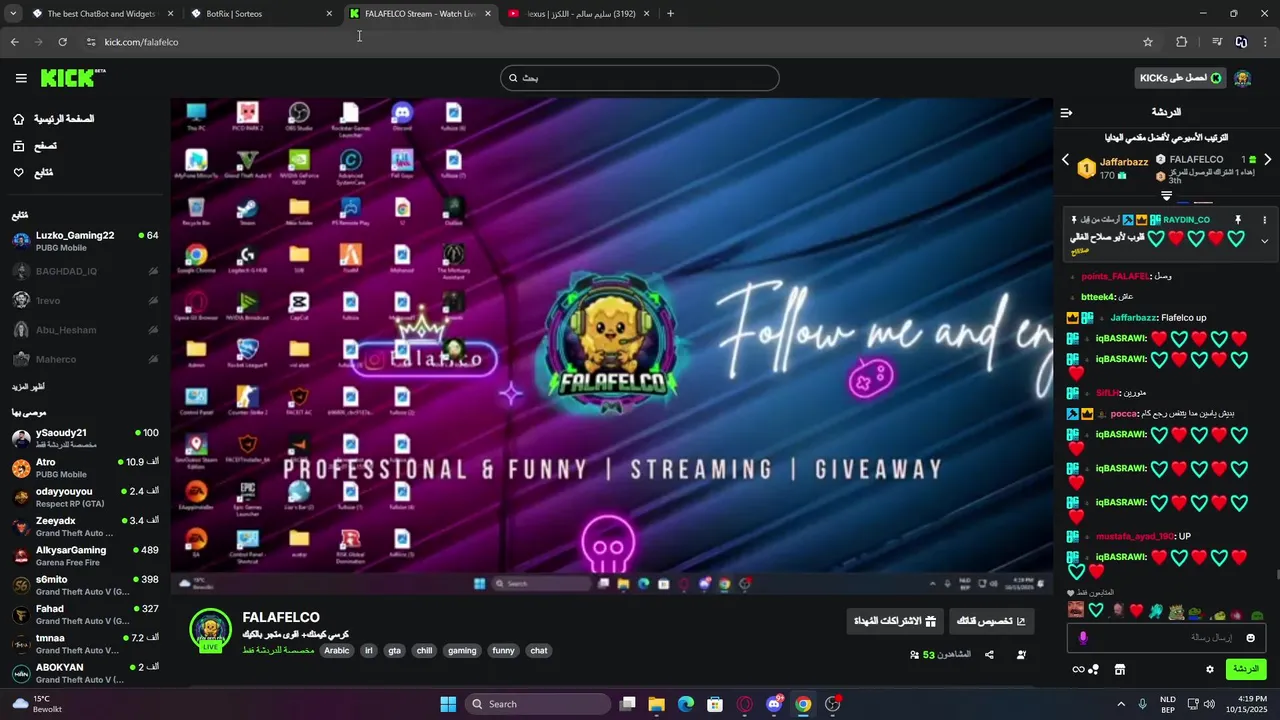Click the moderator user icon beside share

click(1021, 655)
